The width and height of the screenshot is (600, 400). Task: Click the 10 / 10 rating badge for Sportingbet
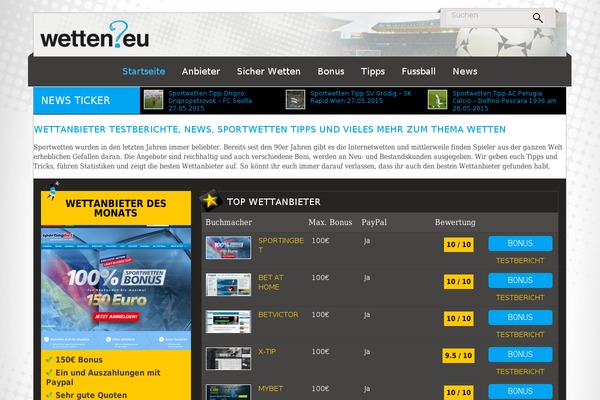(x=458, y=245)
